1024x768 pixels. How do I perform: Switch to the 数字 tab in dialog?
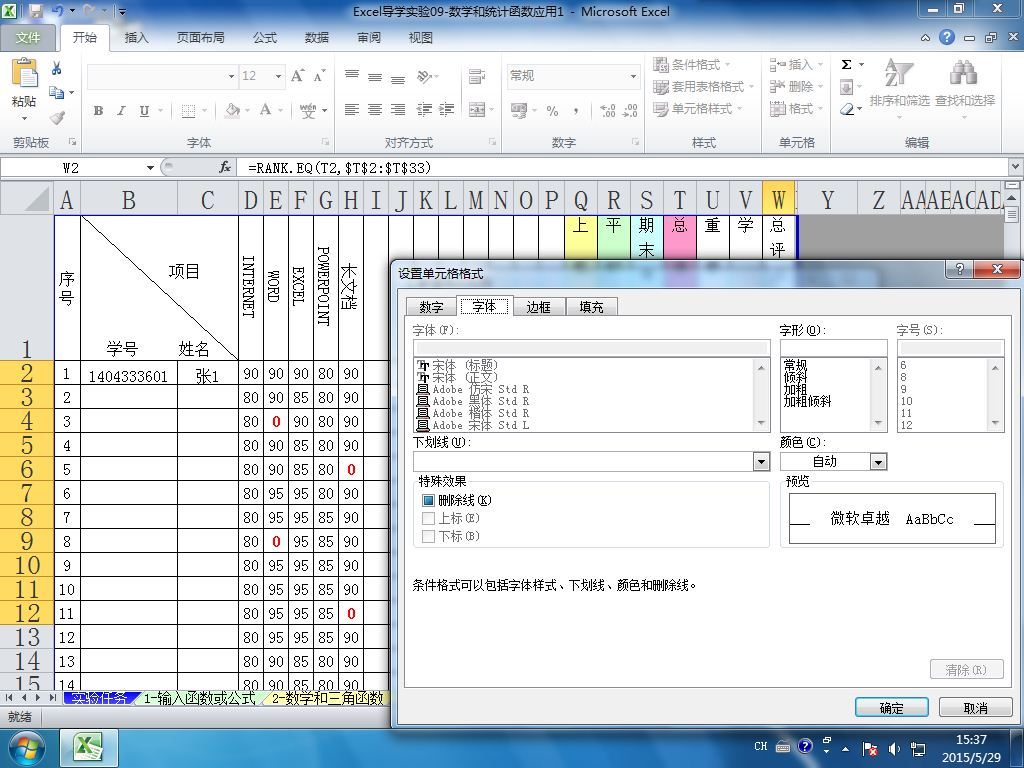(431, 306)
